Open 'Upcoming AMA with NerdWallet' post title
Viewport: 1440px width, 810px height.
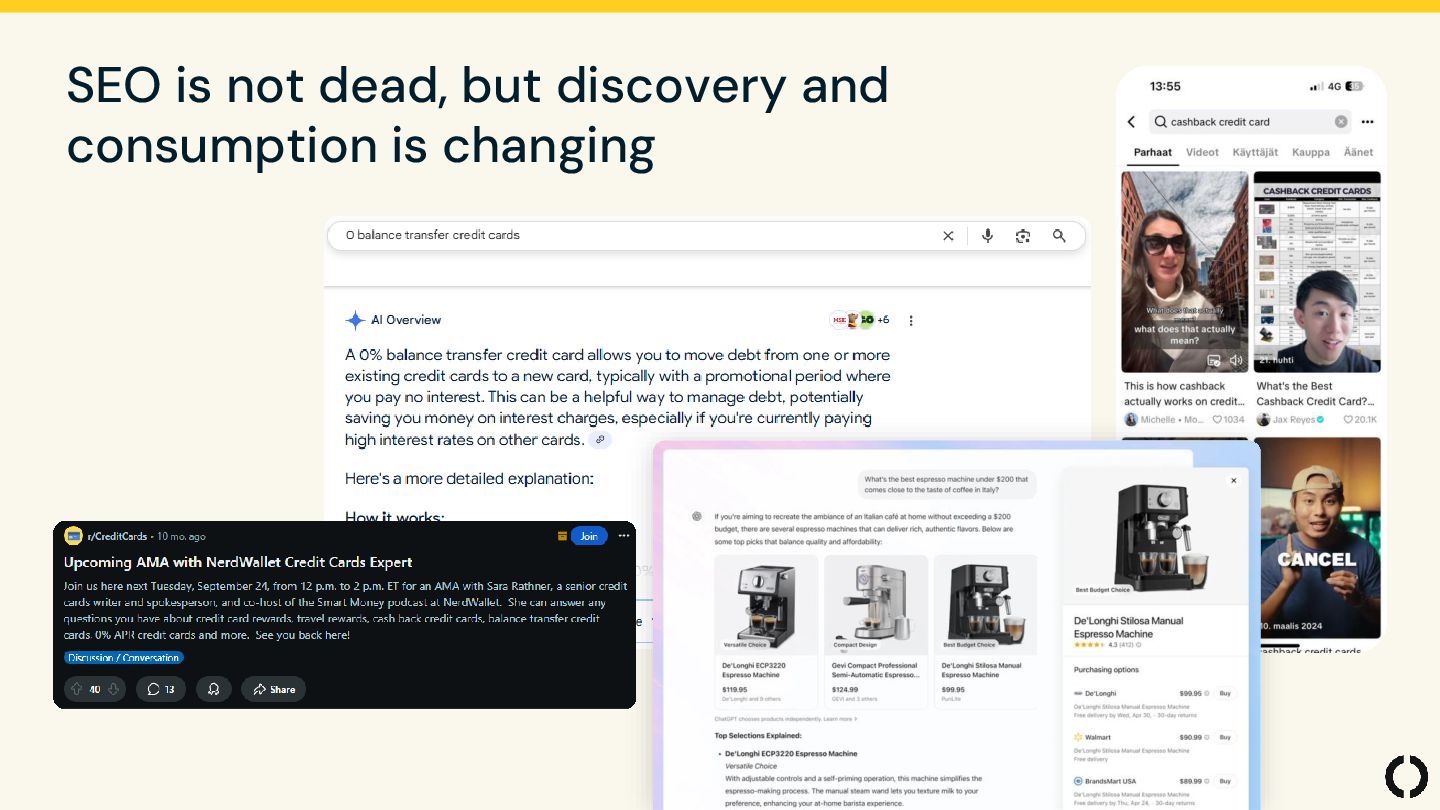[x=238, y=562]
